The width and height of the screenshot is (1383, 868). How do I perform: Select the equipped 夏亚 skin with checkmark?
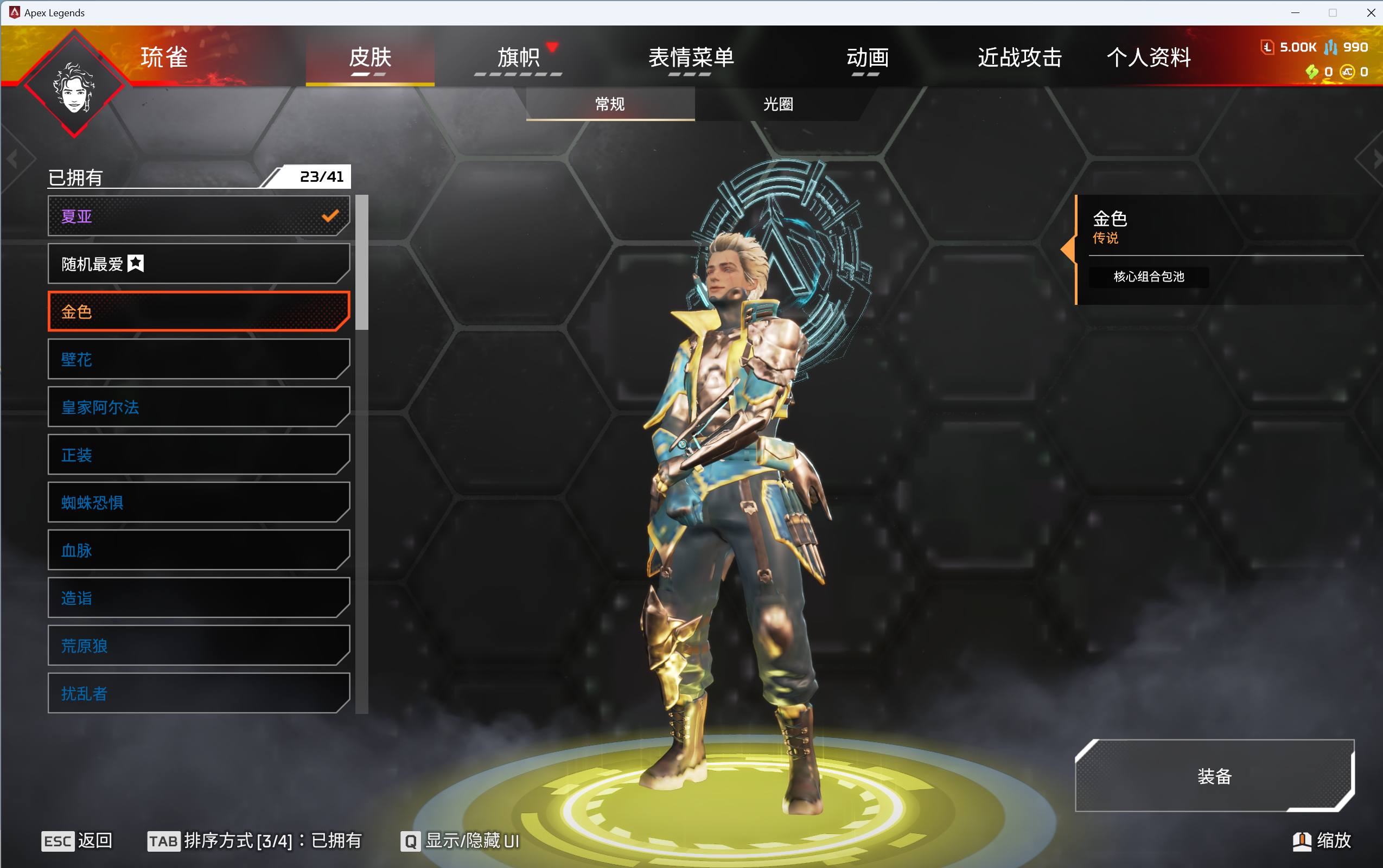(199, 216)
